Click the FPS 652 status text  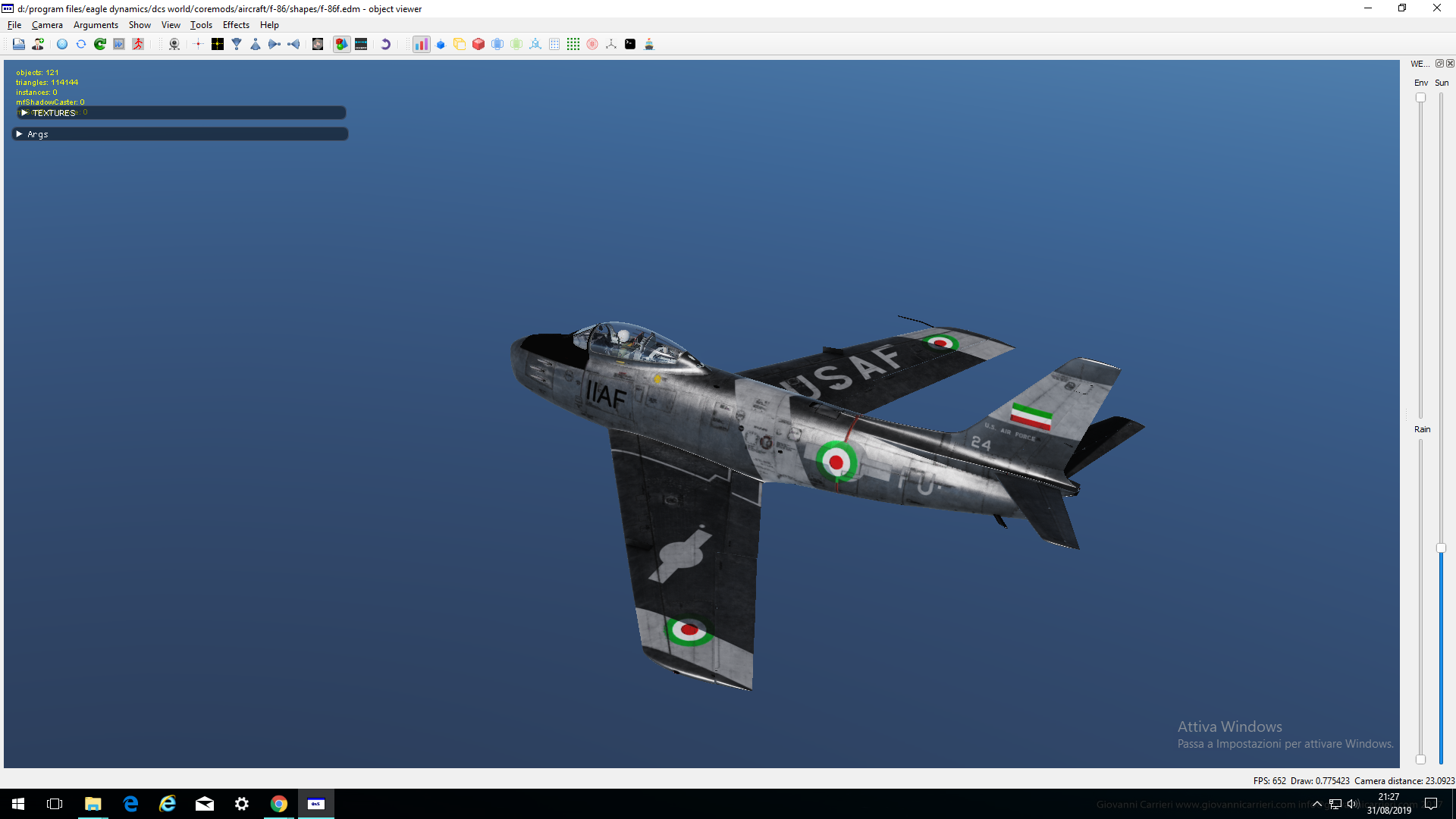click(1269, 780)
